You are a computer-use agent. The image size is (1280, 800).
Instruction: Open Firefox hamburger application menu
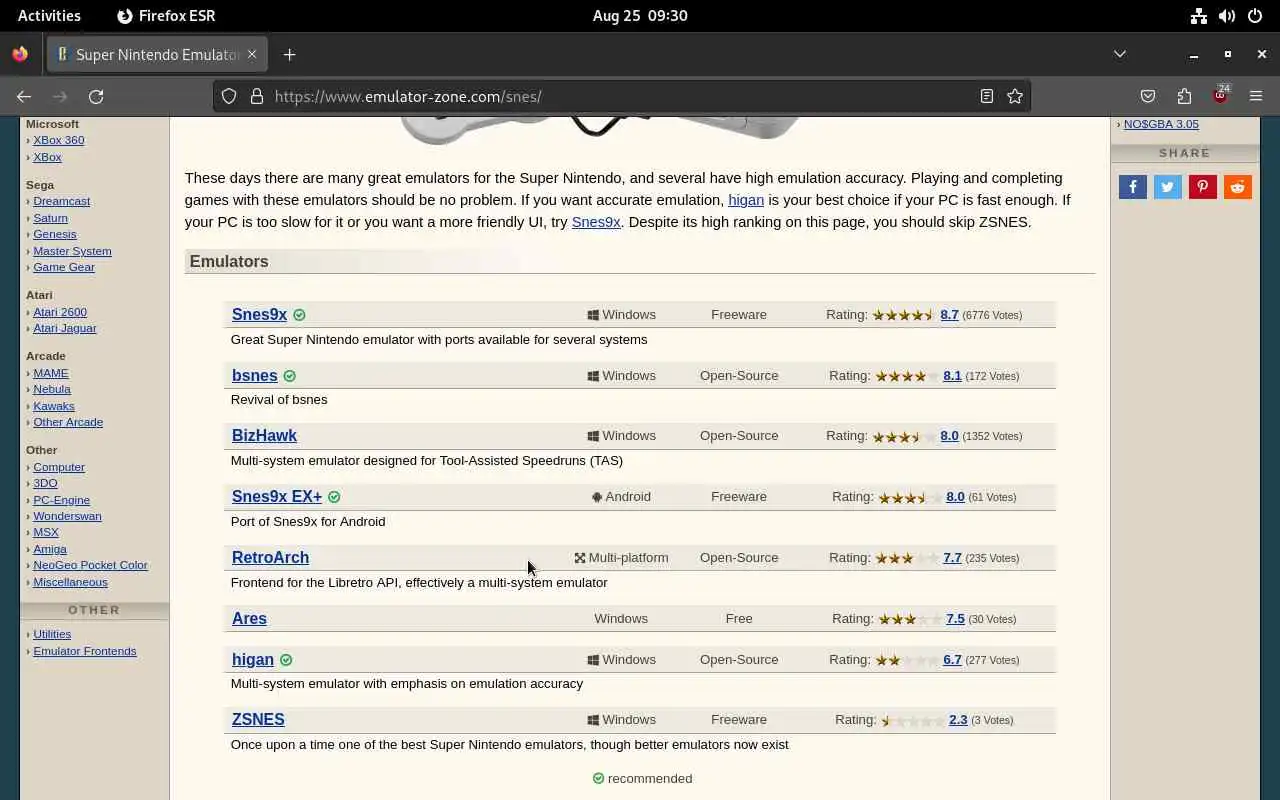[x=1256, y=96]
